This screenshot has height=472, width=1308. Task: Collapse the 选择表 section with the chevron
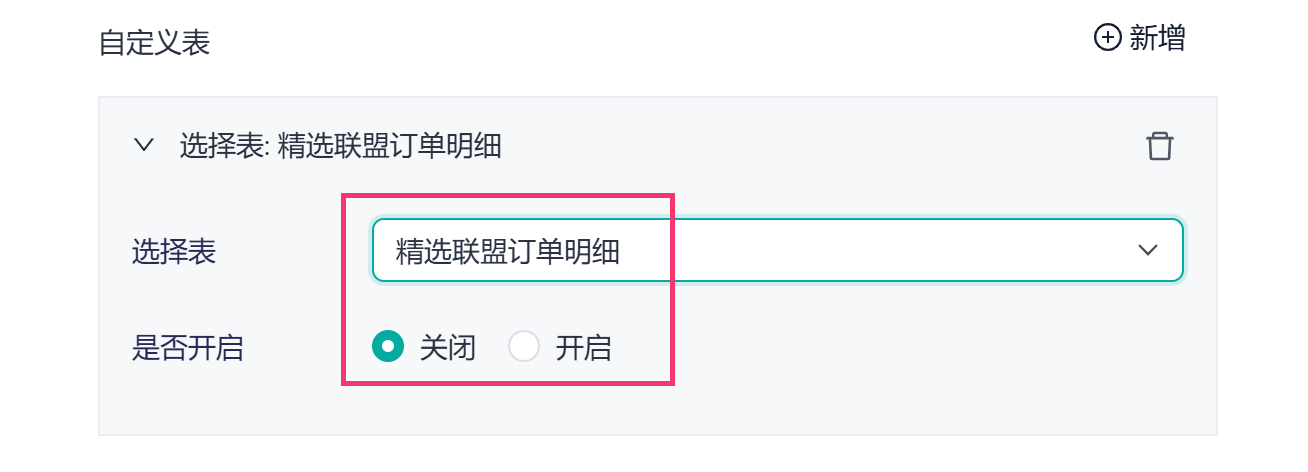(144, 146)
